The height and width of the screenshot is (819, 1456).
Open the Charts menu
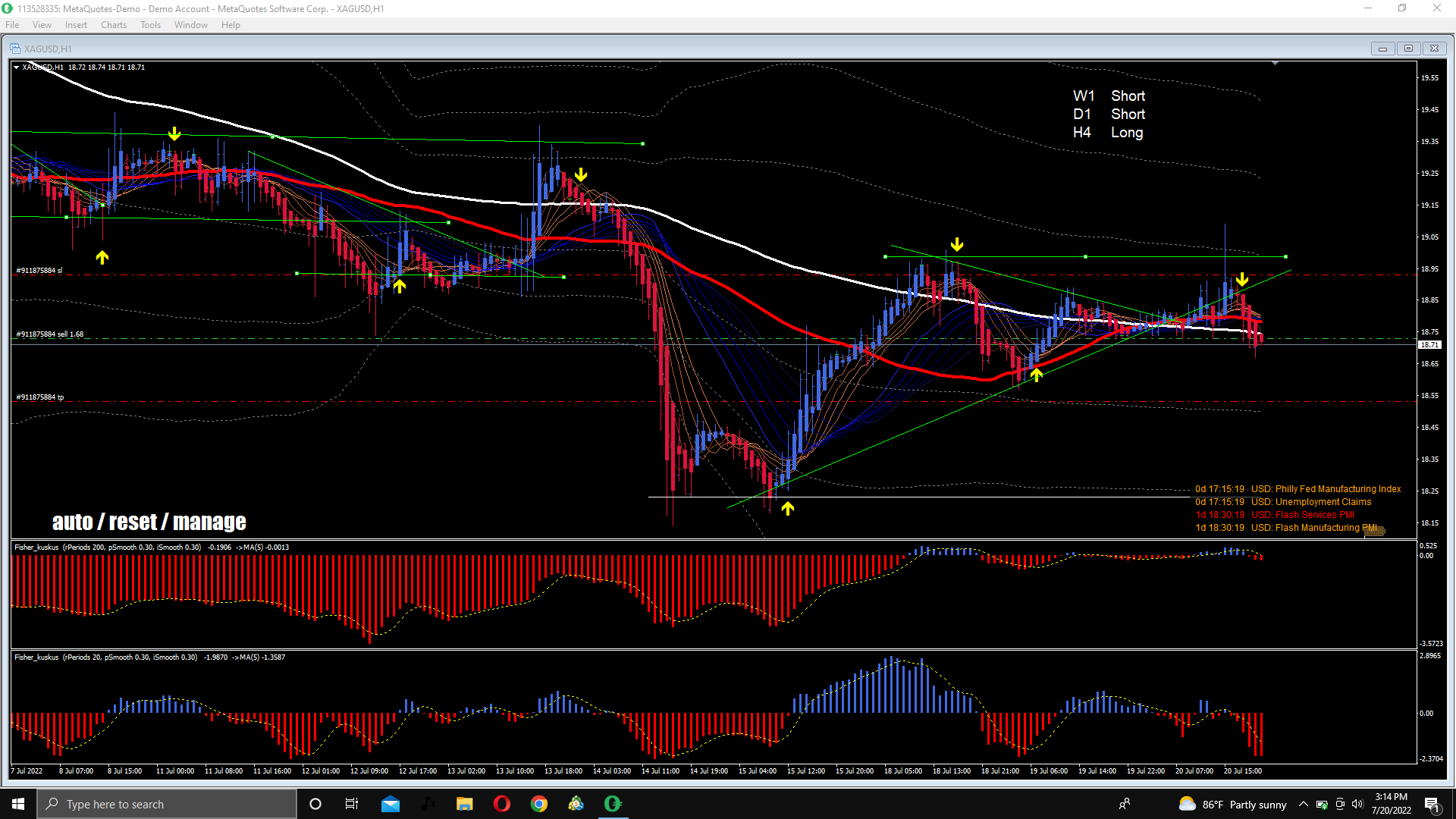coord(113,25)
